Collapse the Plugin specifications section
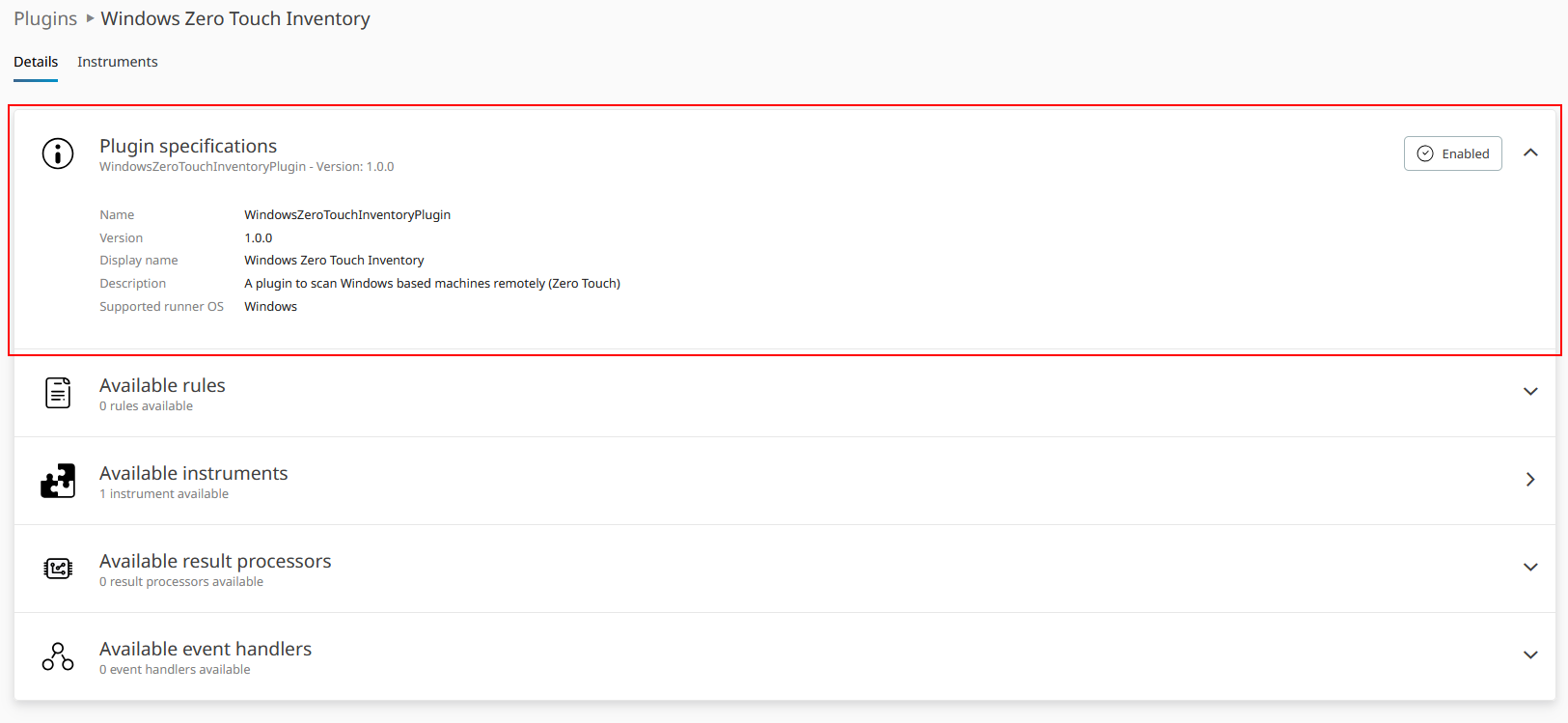 (x=1530, y=153)
